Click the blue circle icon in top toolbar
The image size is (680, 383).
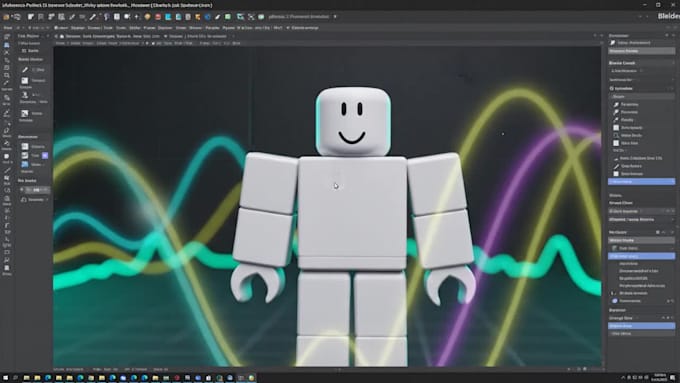pyautogui.click(x=207, y=16)
